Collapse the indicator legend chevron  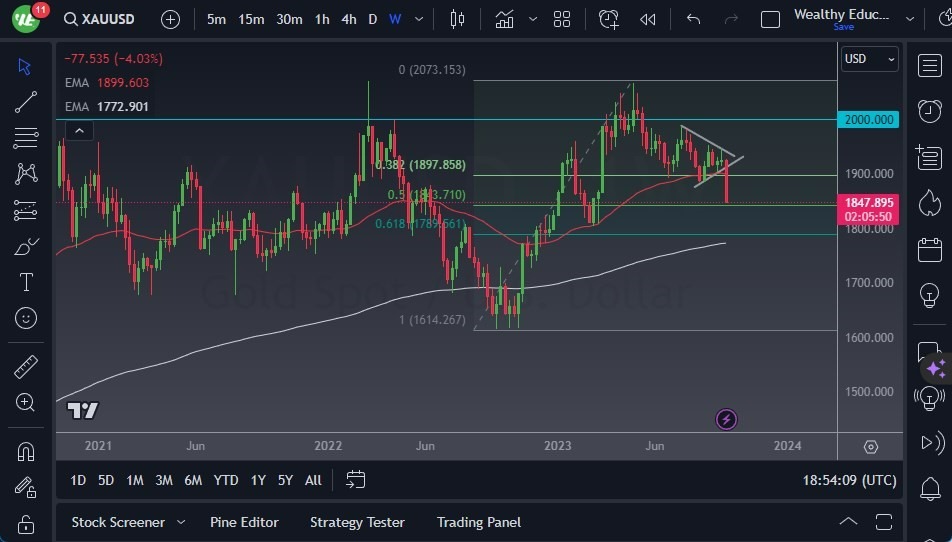(79, 130)
